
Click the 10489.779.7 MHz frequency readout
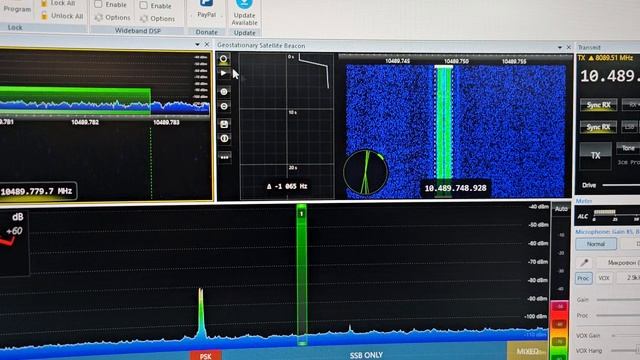pyautogui.click(x=37, y=191)
